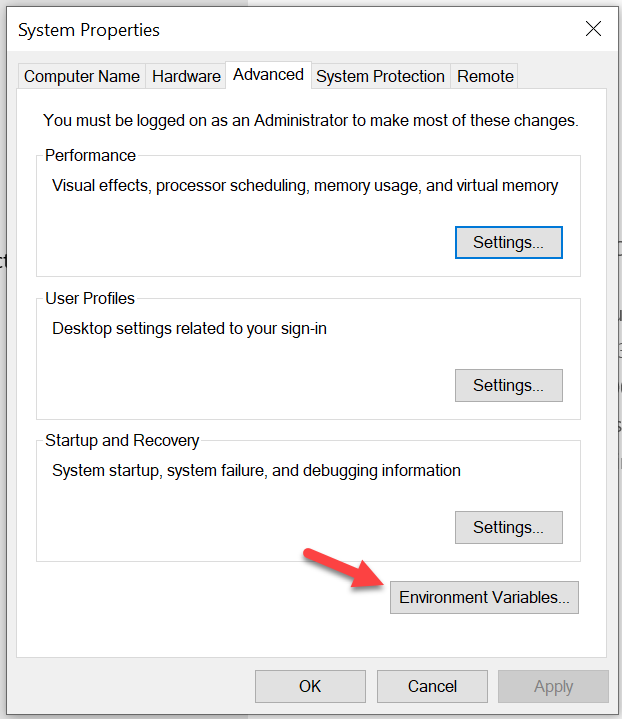This screenshot has width=622, height=719.
Task: Open the Hardware tab
Action: click(186, 76)
